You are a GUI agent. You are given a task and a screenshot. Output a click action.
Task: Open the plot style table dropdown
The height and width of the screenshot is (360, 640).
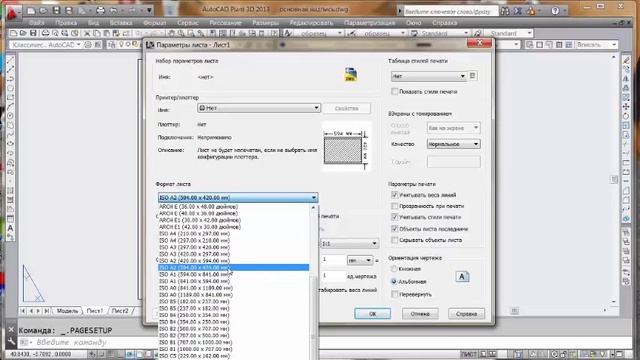429,76
